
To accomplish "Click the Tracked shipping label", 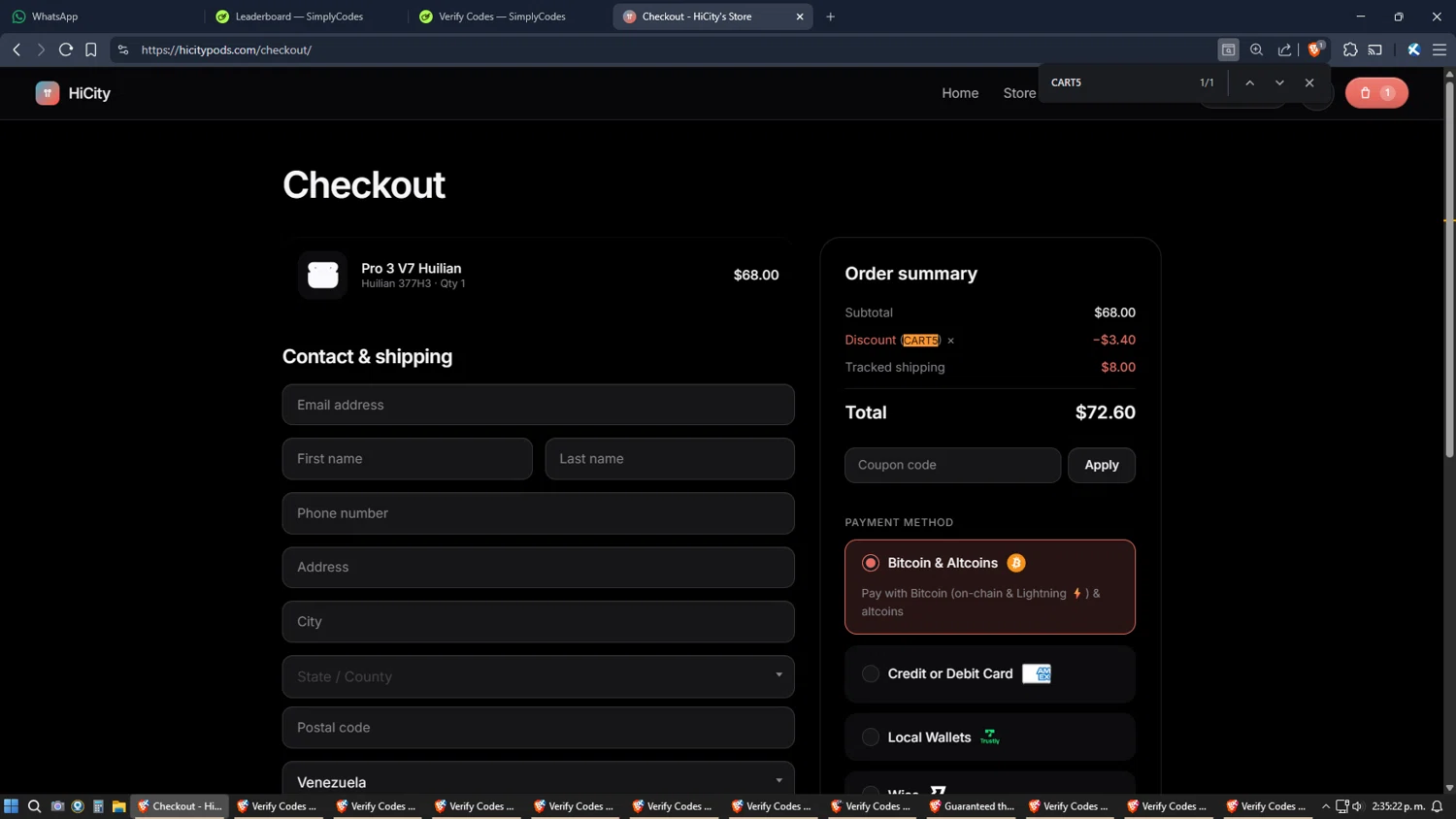I will 895,367.
